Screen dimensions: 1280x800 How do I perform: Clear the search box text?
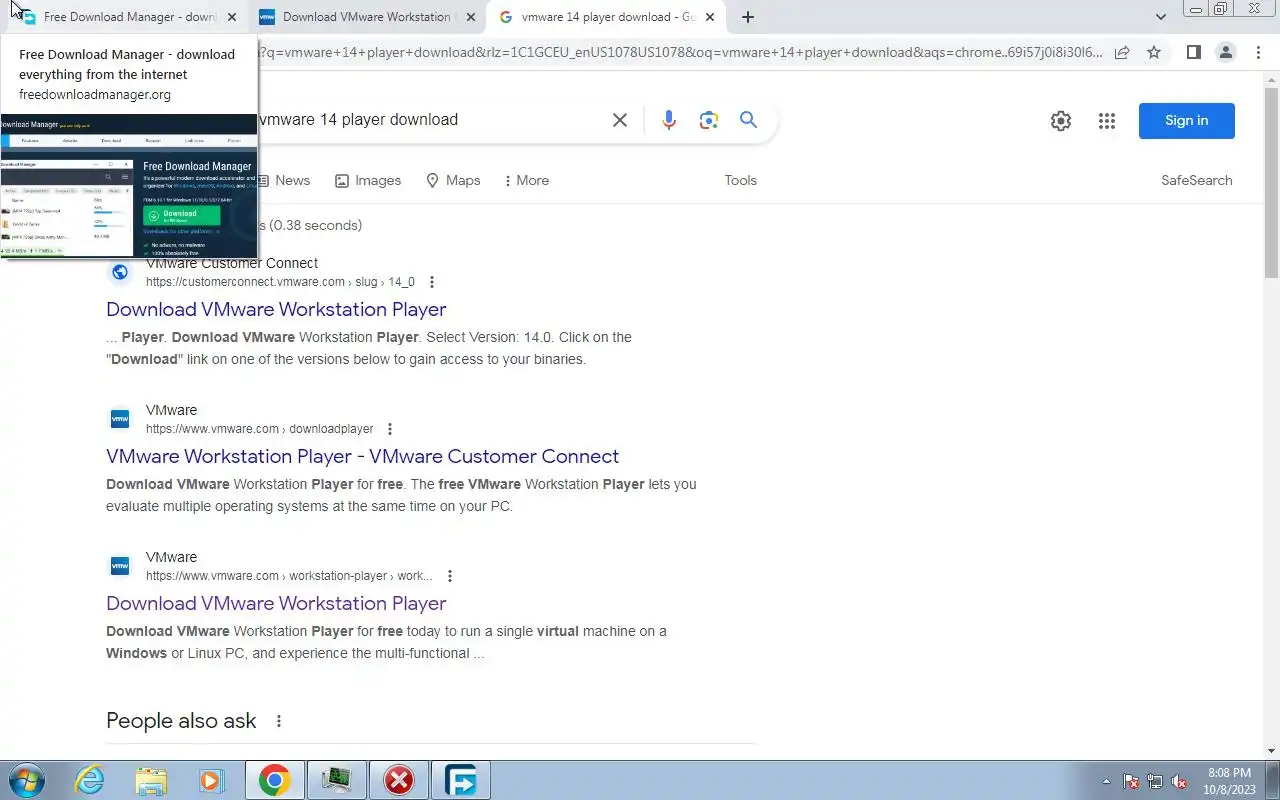(620, 120)
